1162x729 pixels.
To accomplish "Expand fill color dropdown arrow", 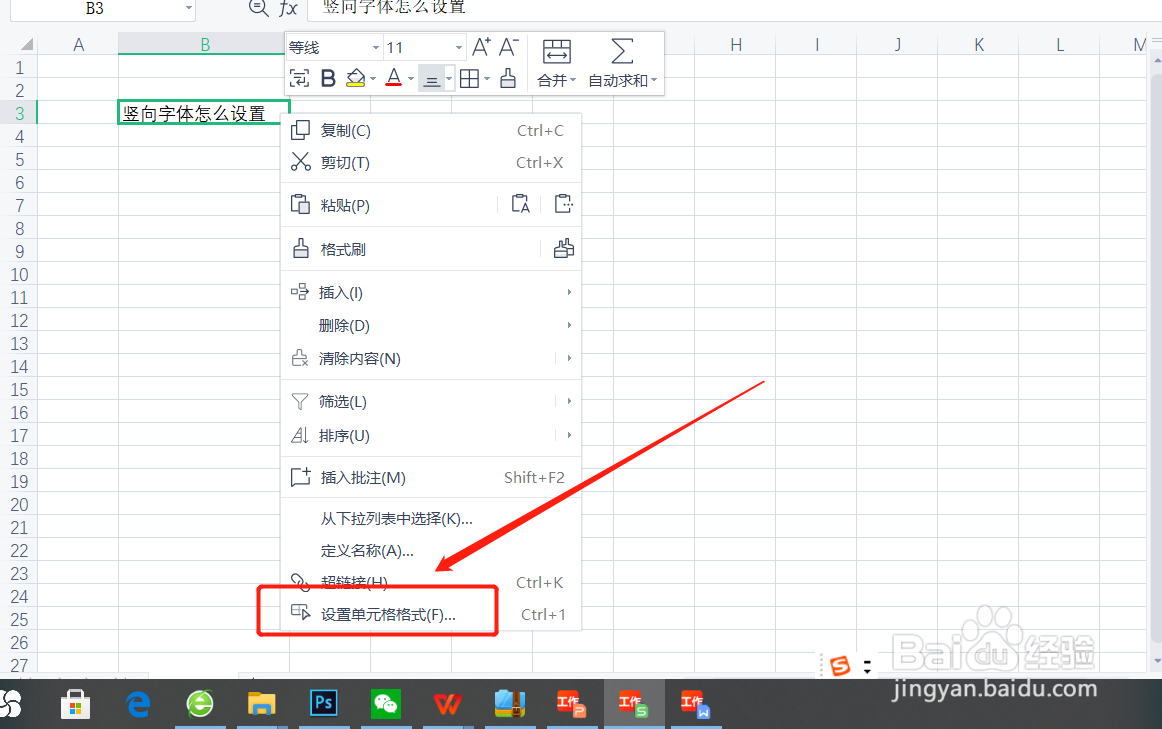I will tap(373, 79).
